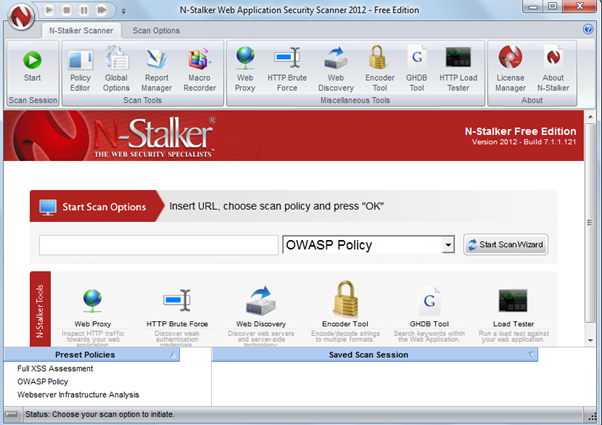This screenshot has height=425, width=602.
Task: Expand the Saved Scan Session filter arrow
Action: (x=531, y=355)
